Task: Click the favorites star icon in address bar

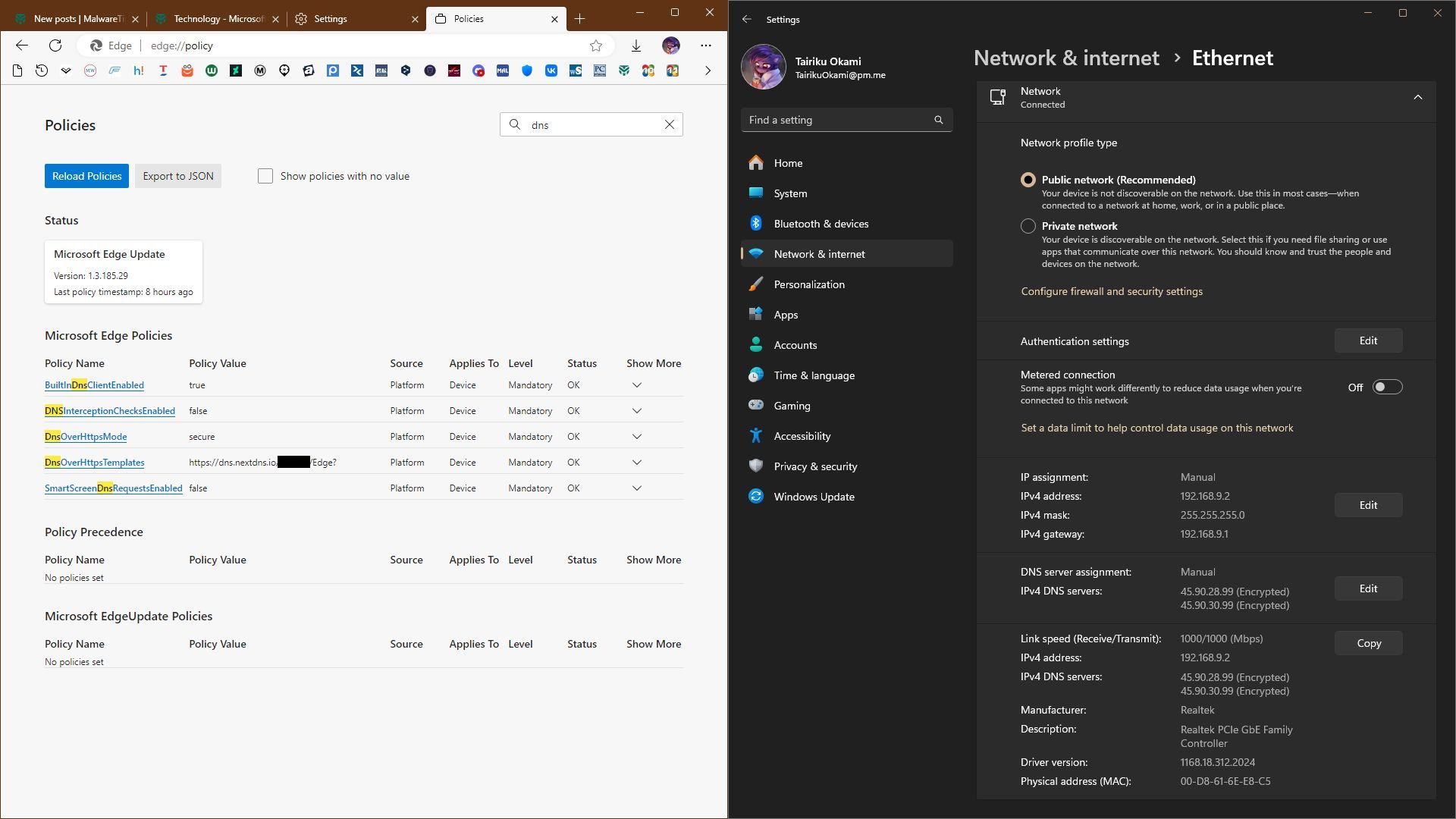Action: click(x=596, y=45)
